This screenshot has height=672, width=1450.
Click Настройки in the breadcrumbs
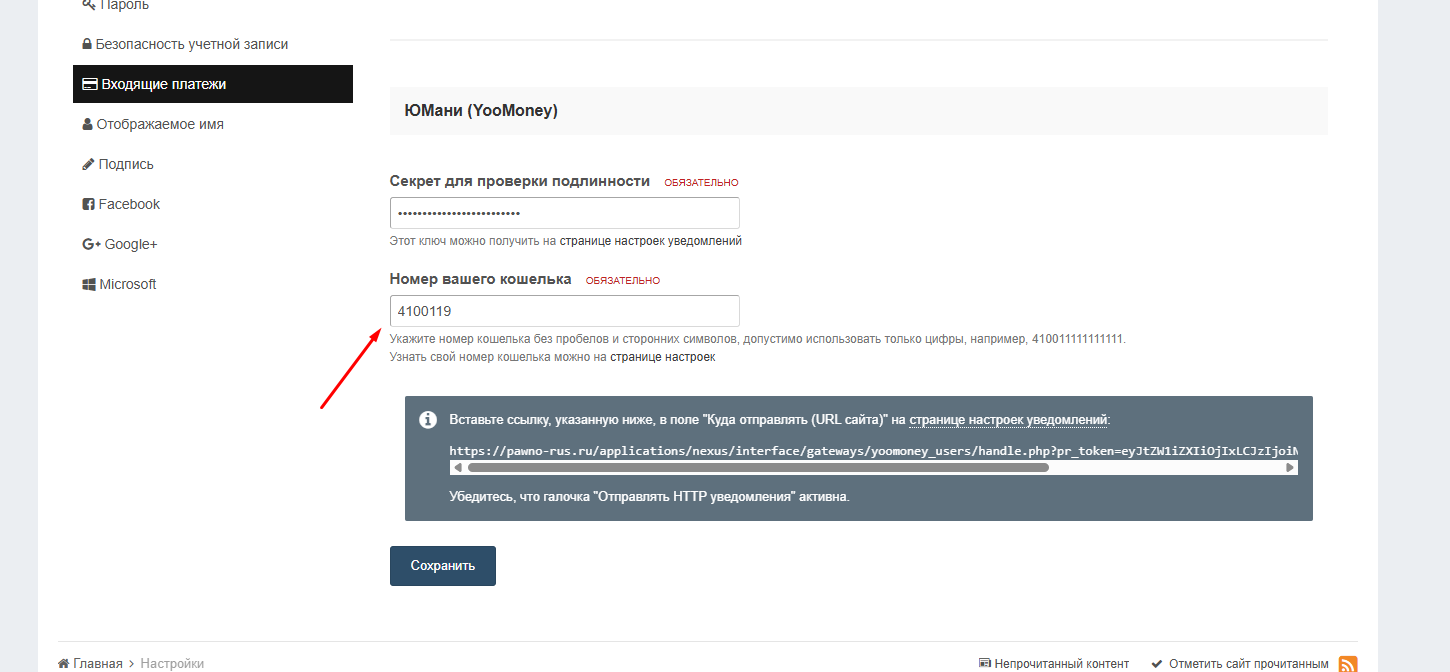172,663
